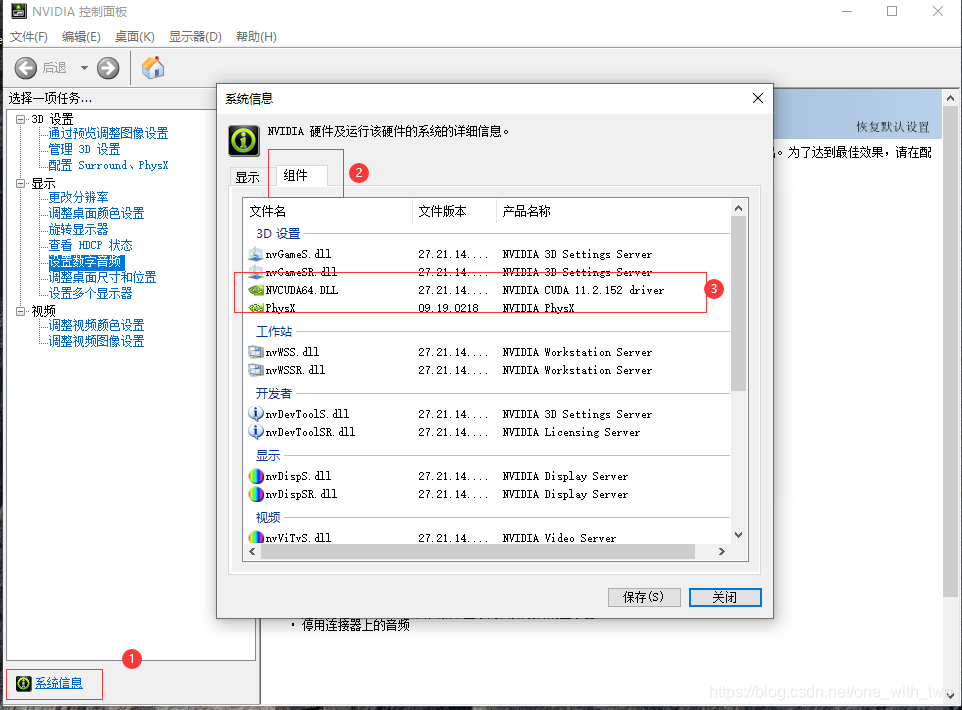Click the NVIDIA Control Panel title icon
The height and width of the screenshot is (710, 962).
[19, 11]
